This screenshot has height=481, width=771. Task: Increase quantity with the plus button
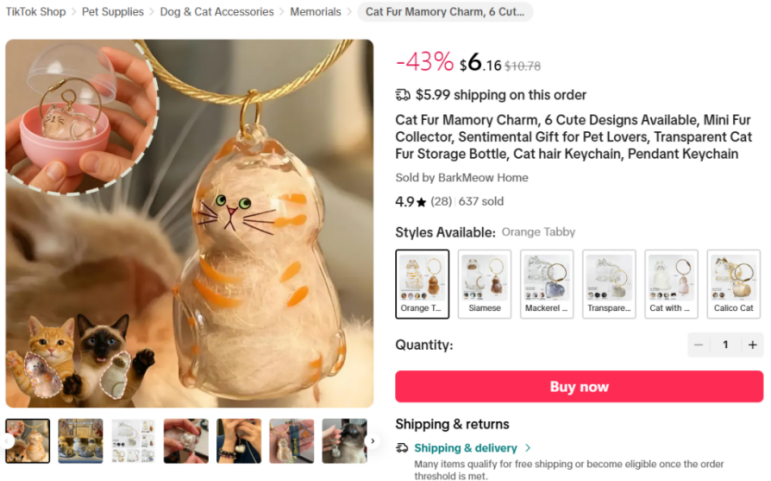tap(752, 345)
